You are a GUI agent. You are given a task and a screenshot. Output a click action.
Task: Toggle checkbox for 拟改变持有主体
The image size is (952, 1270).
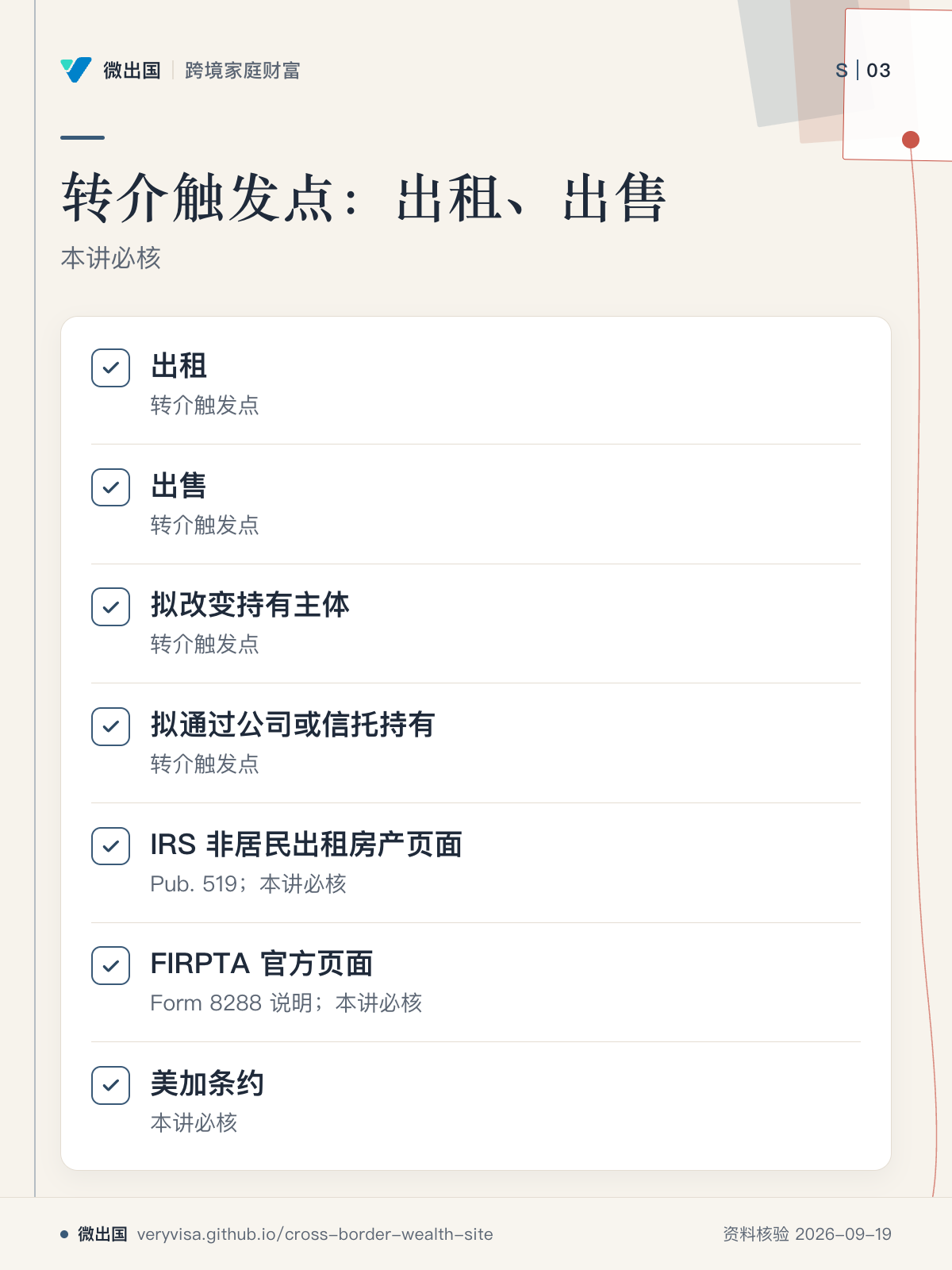tap(111, 606)
